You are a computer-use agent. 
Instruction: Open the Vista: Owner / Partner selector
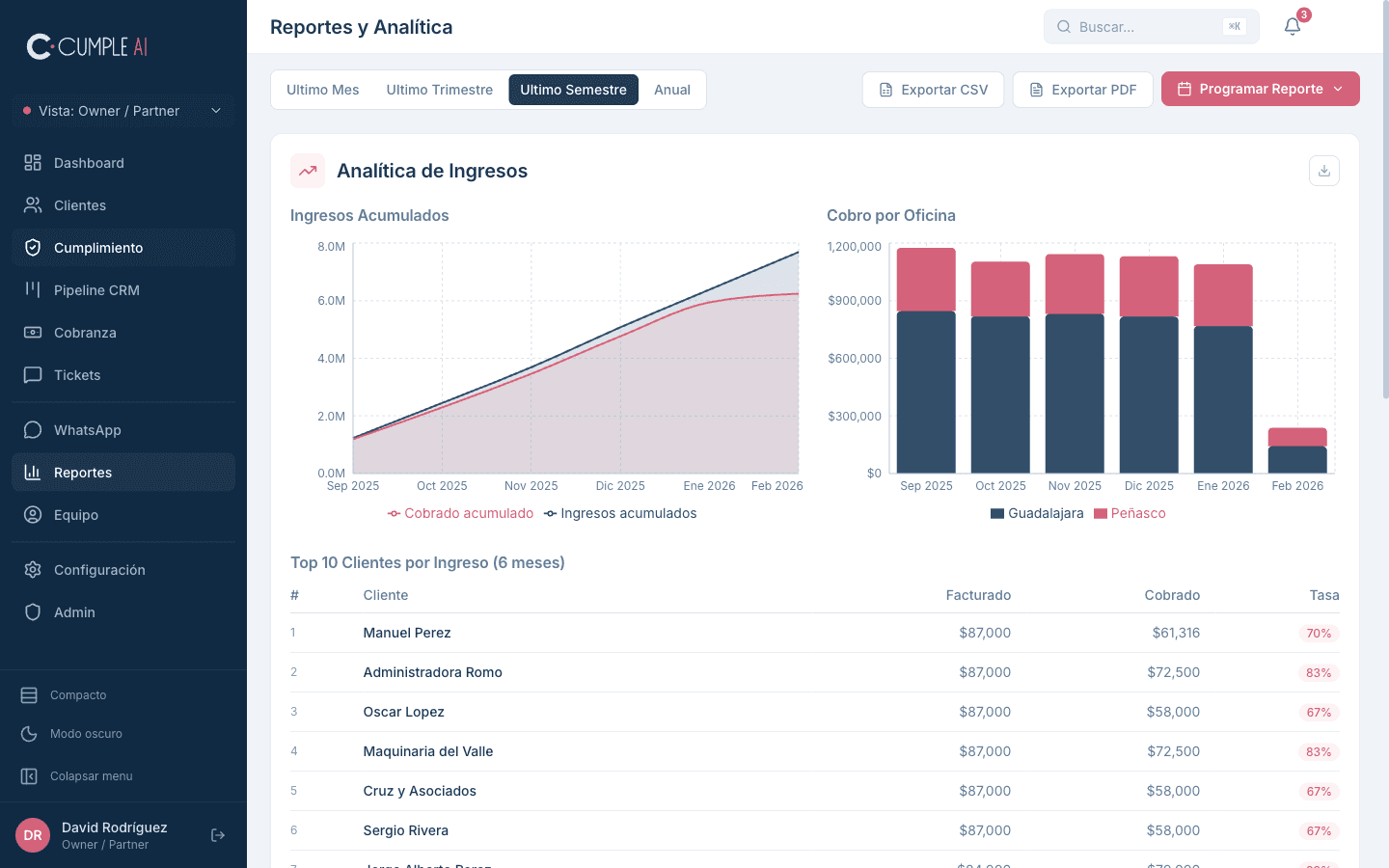[123, 111]
